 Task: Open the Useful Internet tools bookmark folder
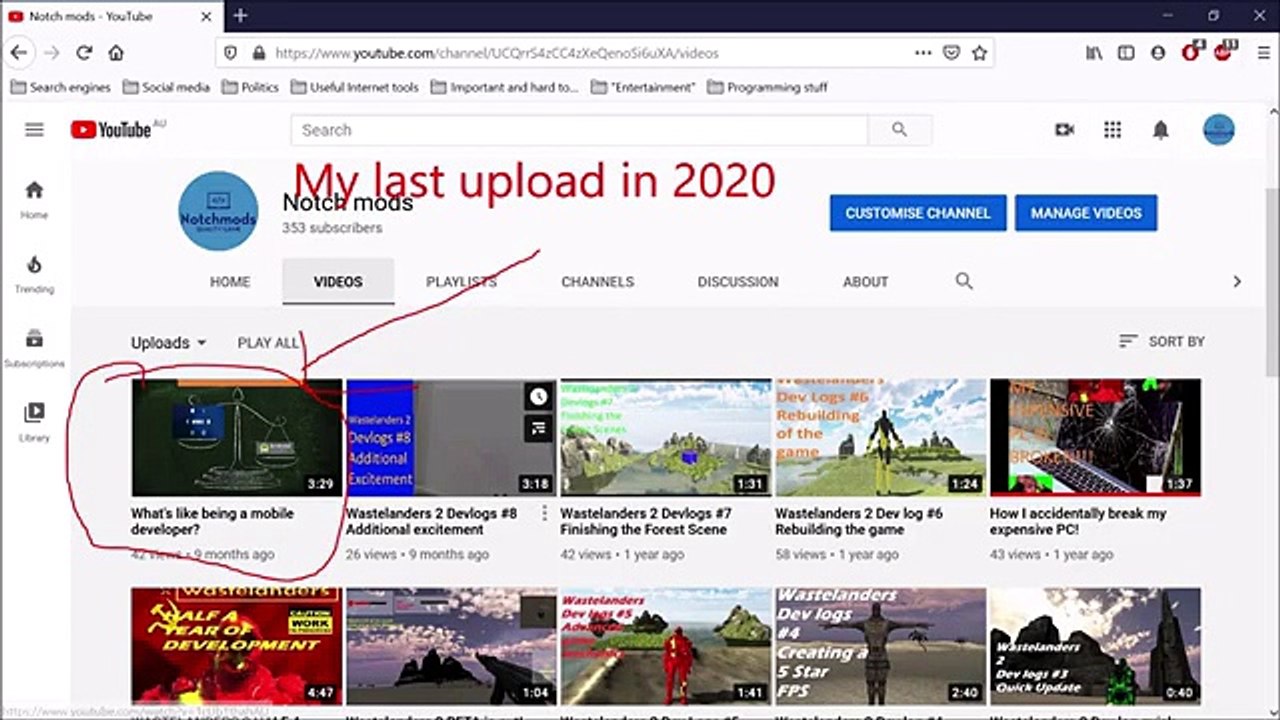tap(355, 87)
